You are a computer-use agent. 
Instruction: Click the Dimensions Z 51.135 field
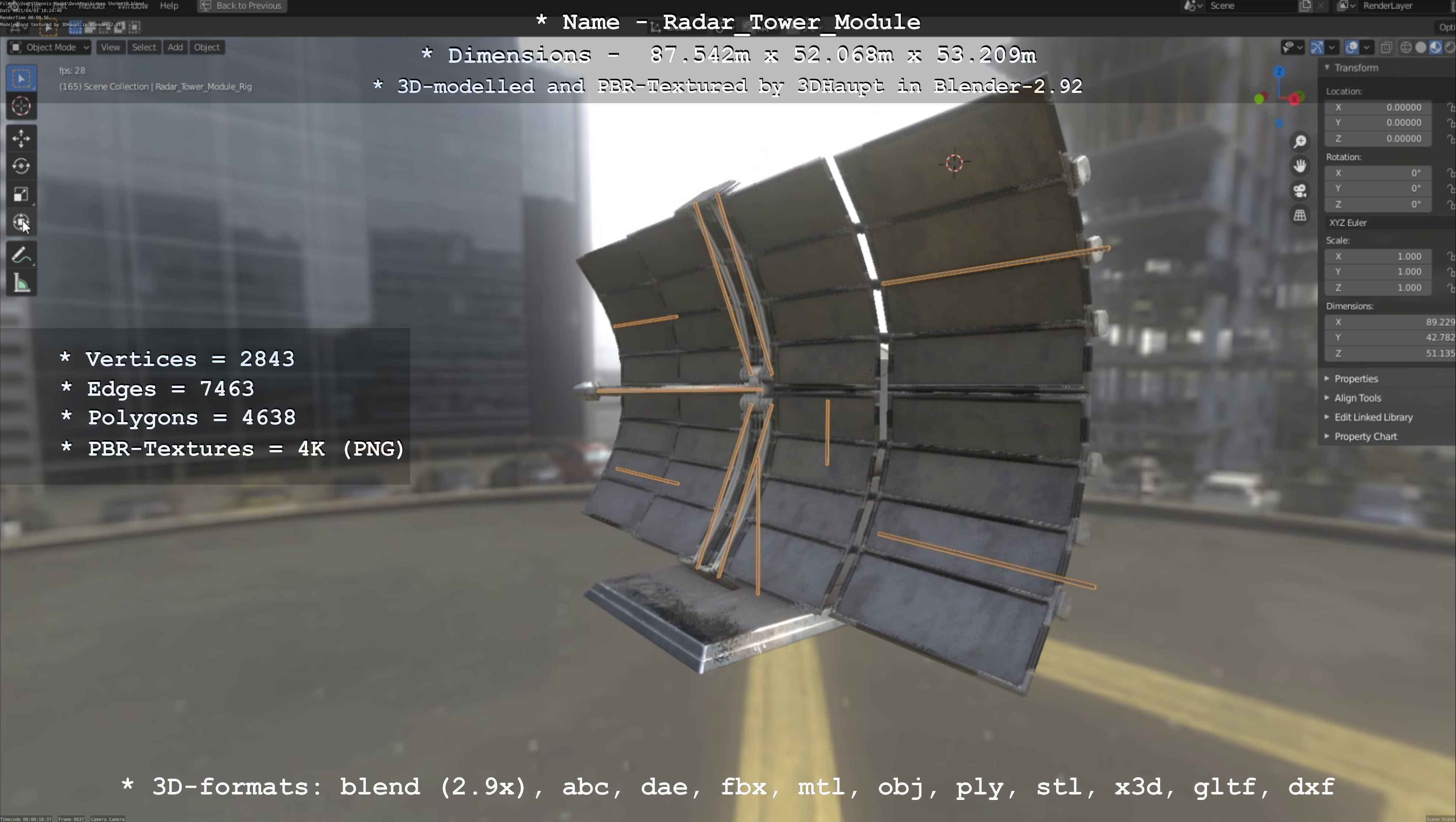coord(1390,353)
